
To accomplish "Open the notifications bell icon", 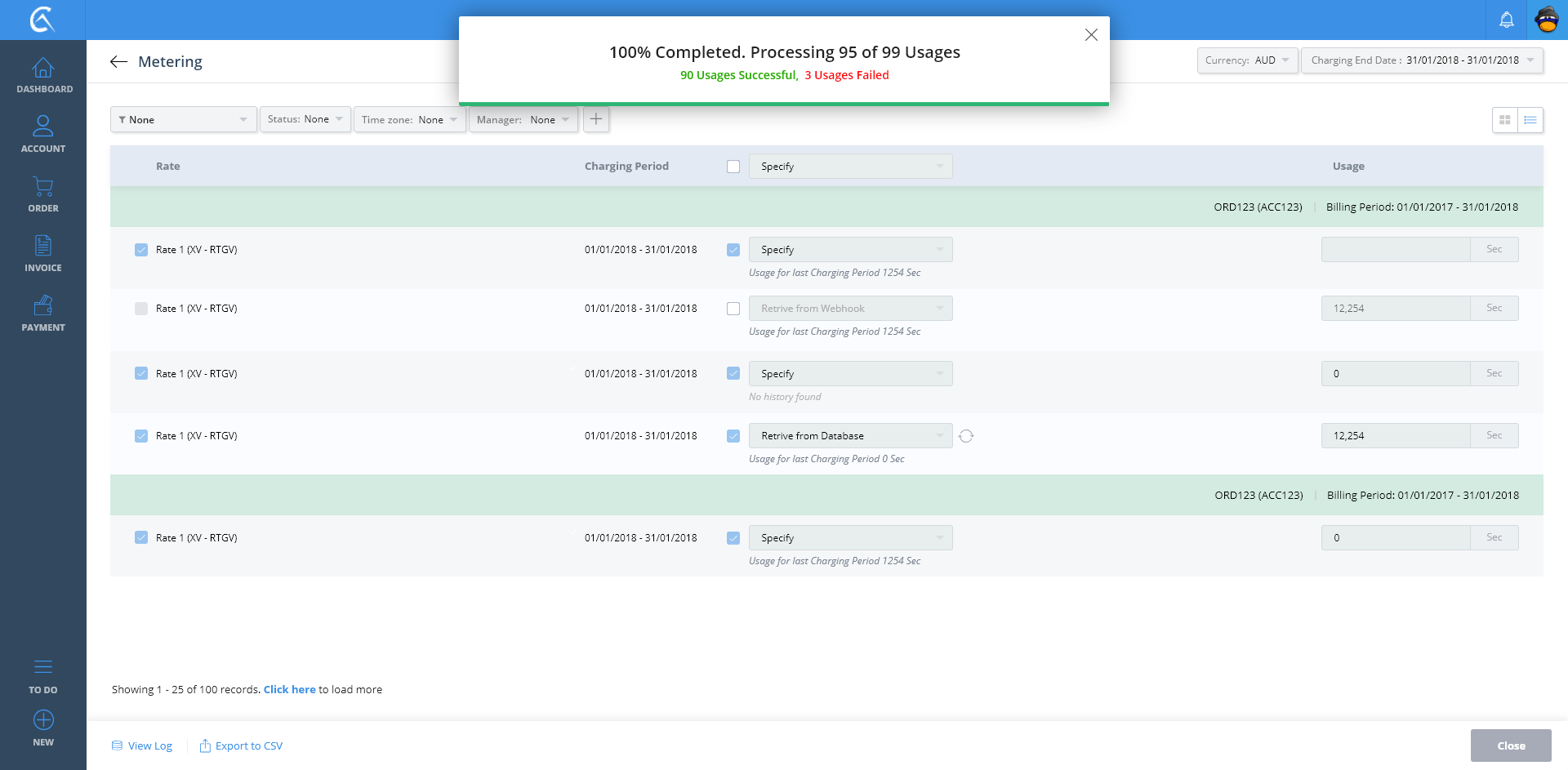I will [1506, 20].
